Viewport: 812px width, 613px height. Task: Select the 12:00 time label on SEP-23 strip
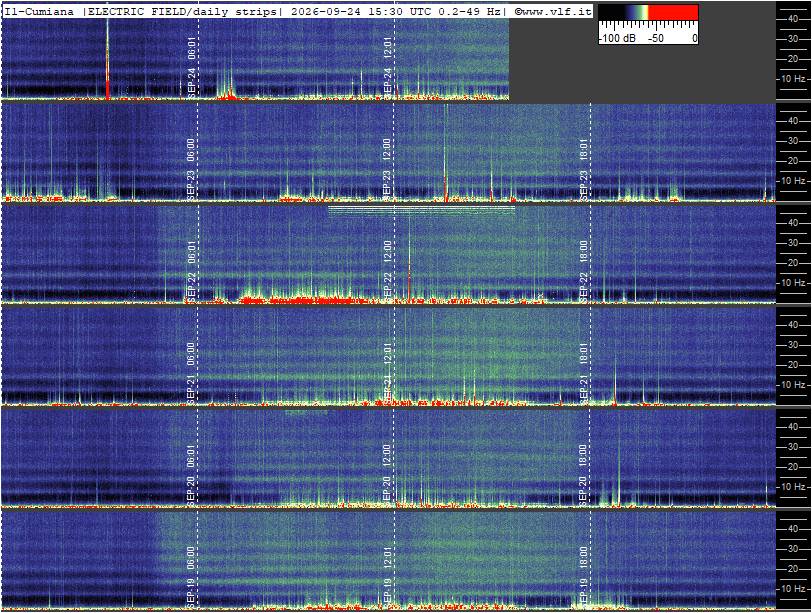(388, 151)
